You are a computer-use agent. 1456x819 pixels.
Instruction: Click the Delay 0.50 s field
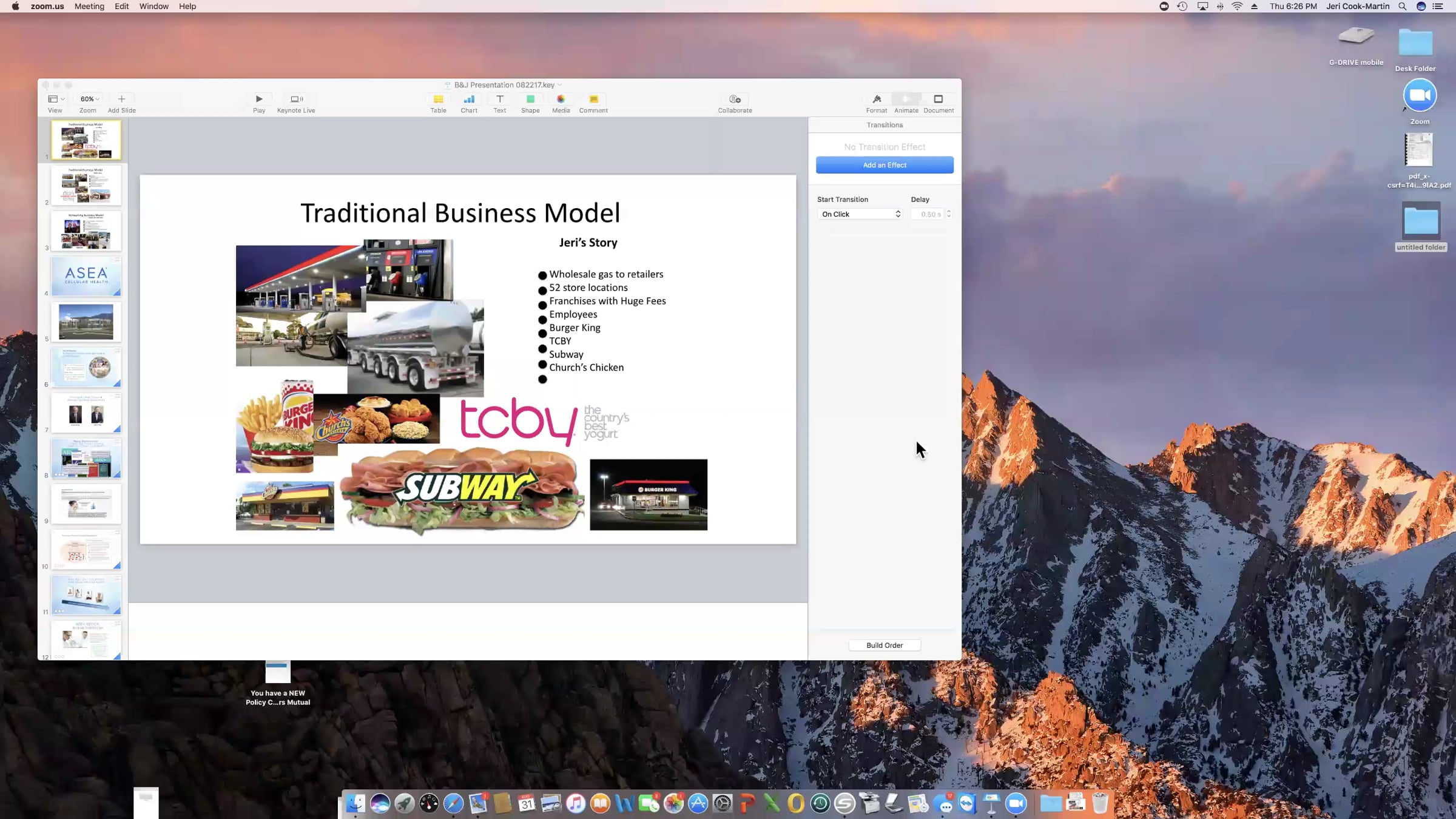click(x=927, y=214)
